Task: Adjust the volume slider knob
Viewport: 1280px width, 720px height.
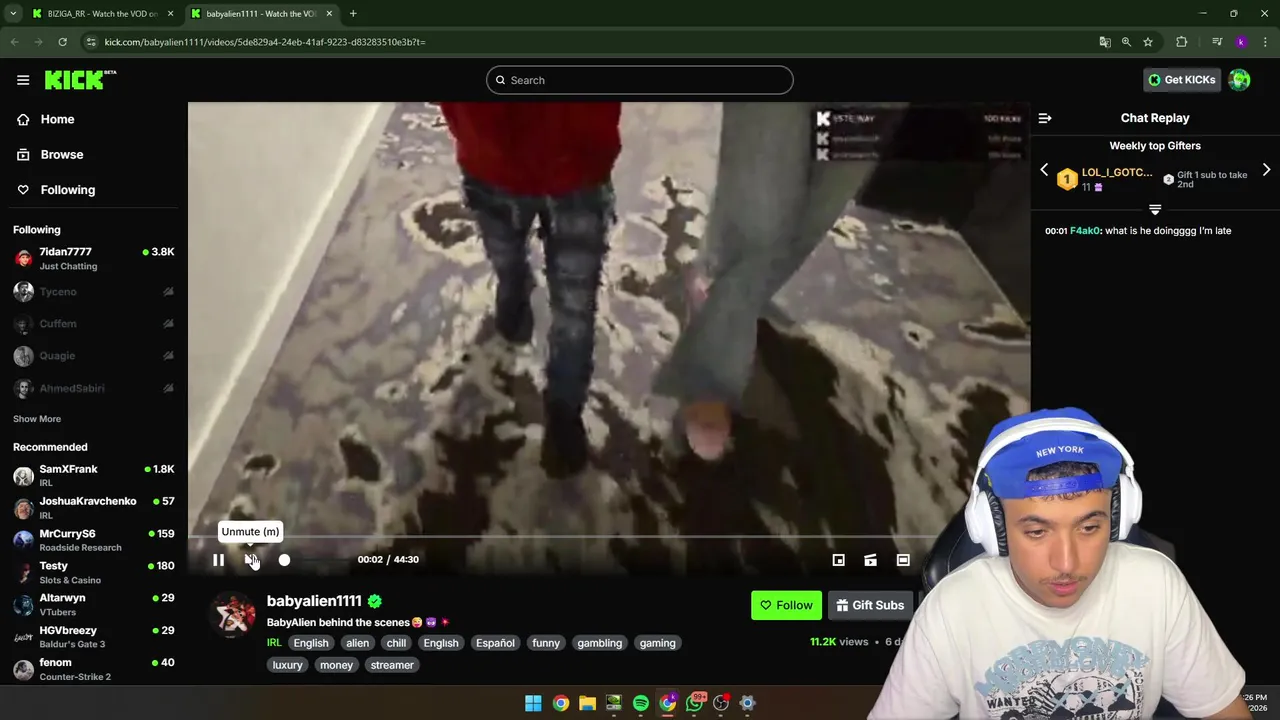Action: pyautogui.click(x=284, y=560)
